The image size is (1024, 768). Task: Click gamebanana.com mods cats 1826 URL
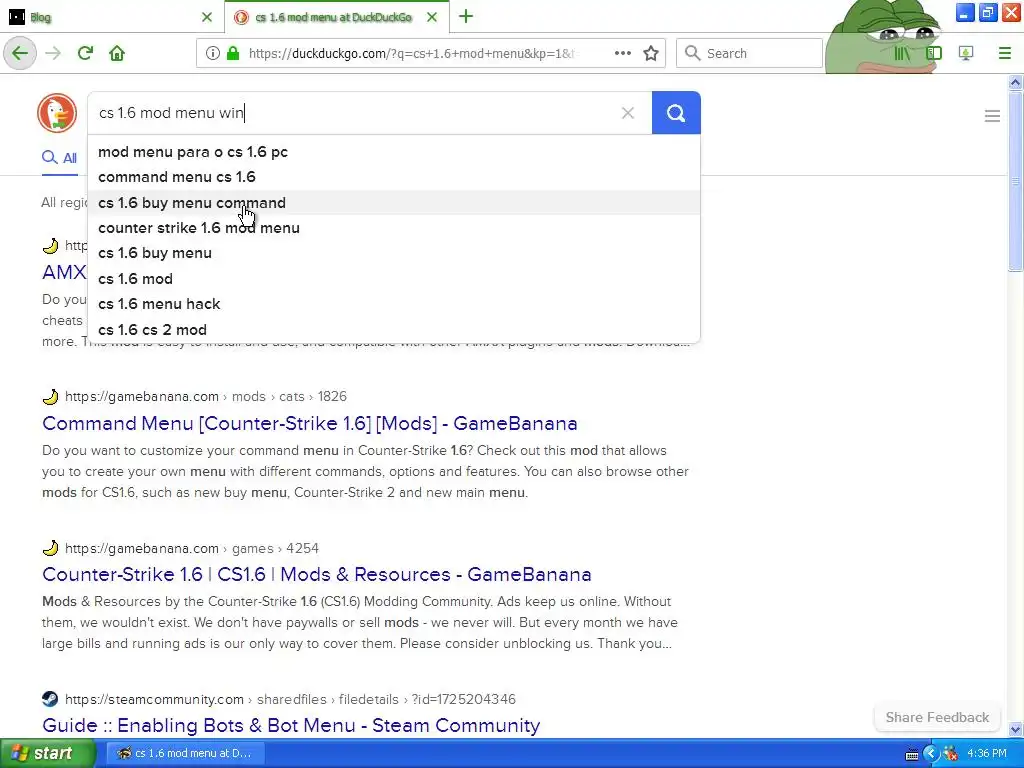(206, 396)
